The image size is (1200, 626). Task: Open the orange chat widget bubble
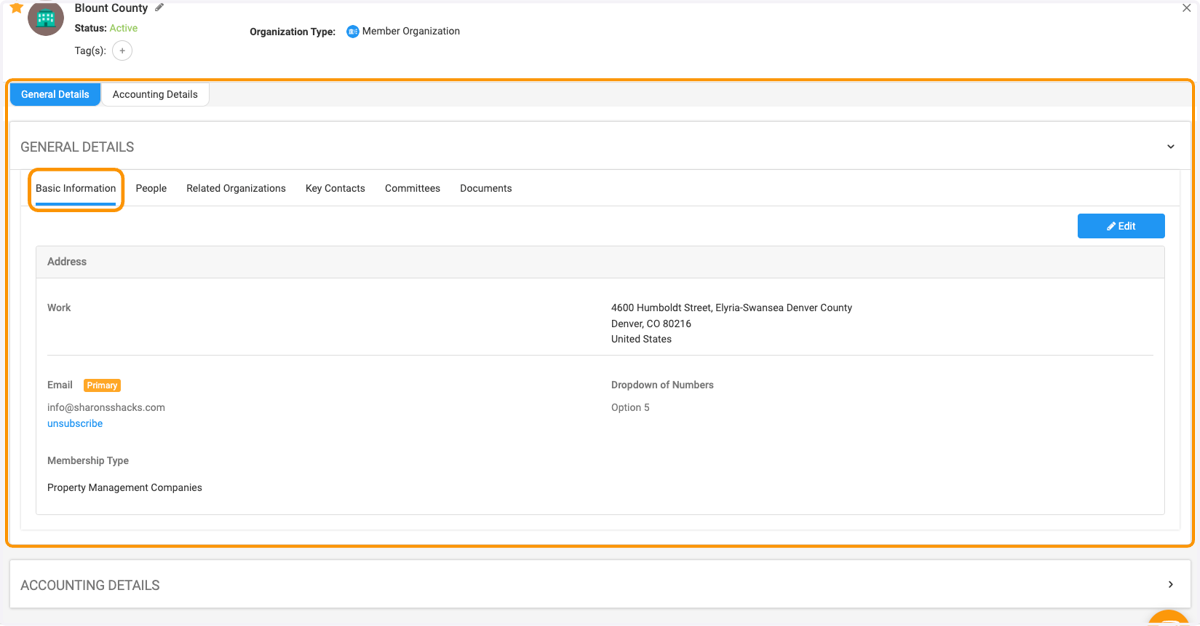click(1169, 618)
